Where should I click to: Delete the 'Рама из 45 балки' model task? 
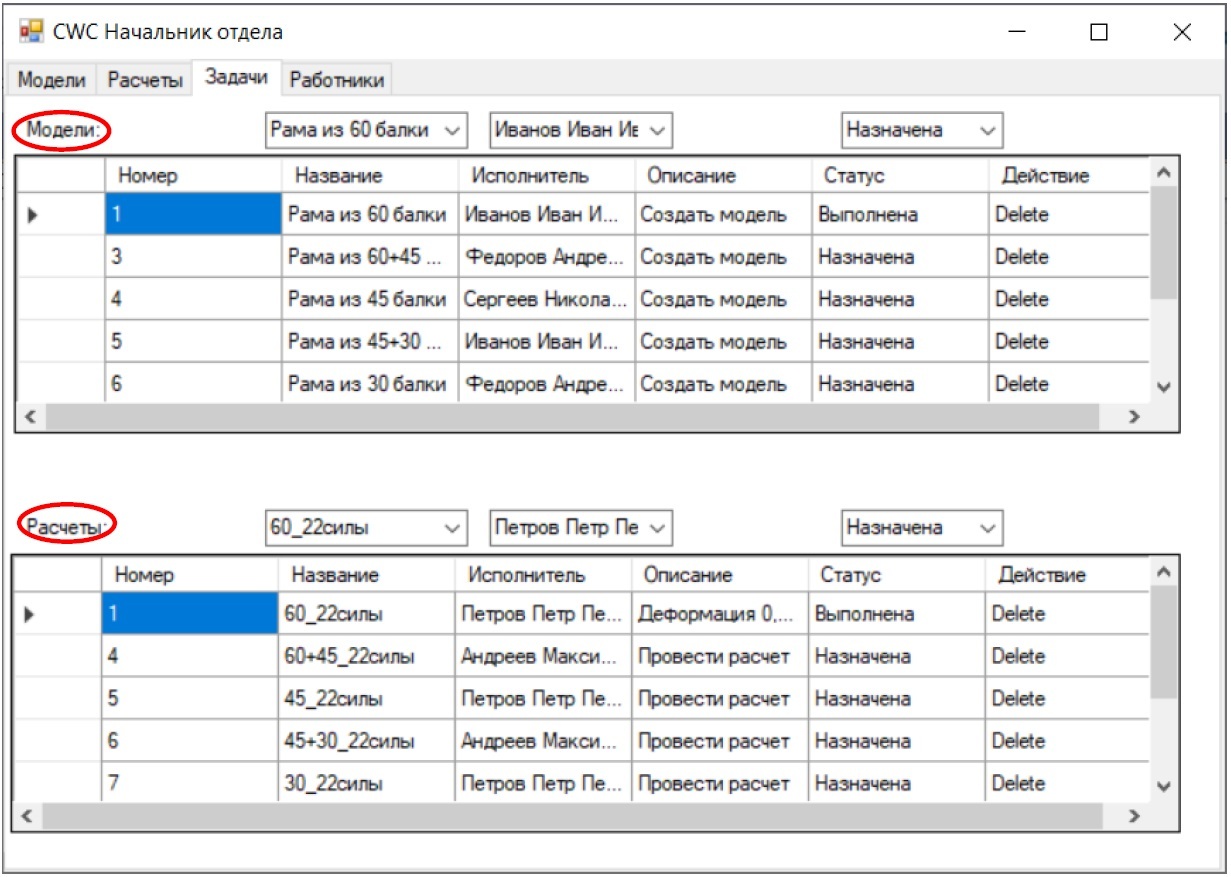[x=1022, y=299]
